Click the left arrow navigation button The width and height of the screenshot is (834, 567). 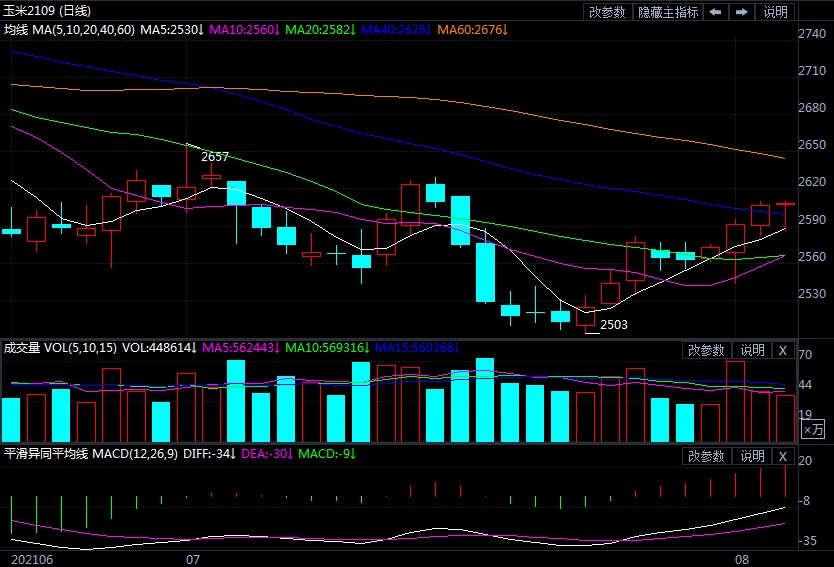pos(716,12)
